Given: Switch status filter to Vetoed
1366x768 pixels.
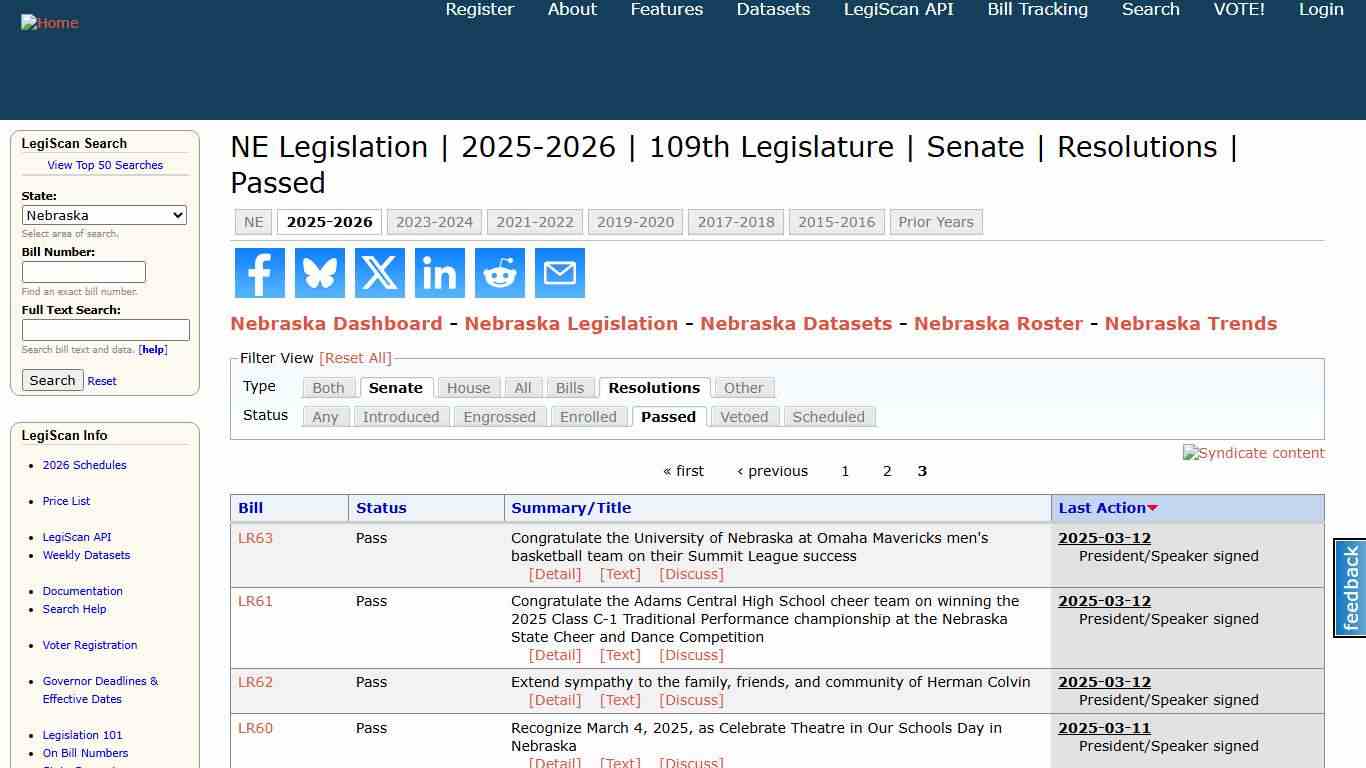Looking at the screenshot, I should pos(744,416).
